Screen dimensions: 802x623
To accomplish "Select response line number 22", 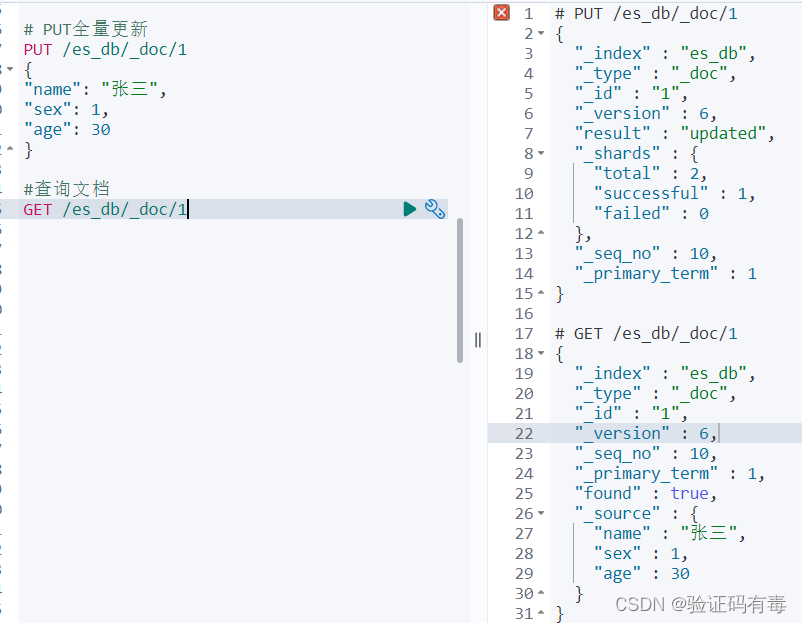I will pos(524,433).
